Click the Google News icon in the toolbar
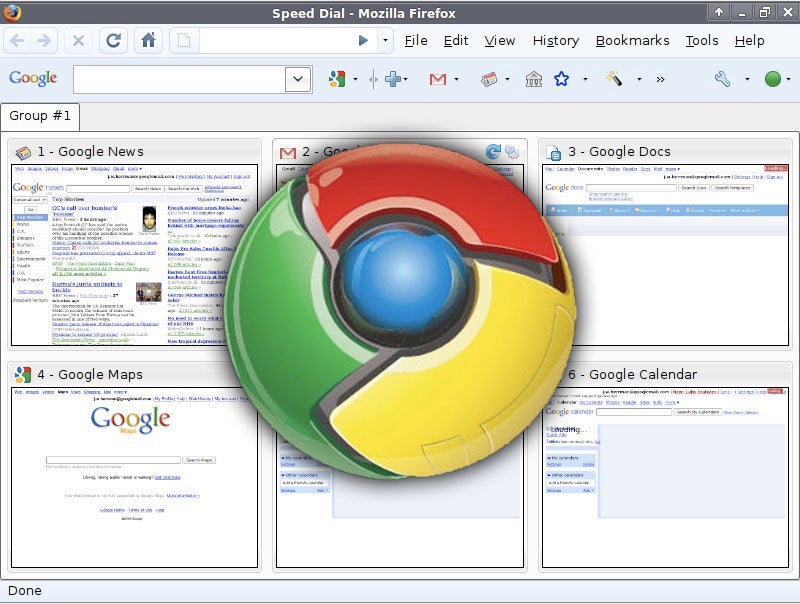The image size is (800, 604). point(489,79)
